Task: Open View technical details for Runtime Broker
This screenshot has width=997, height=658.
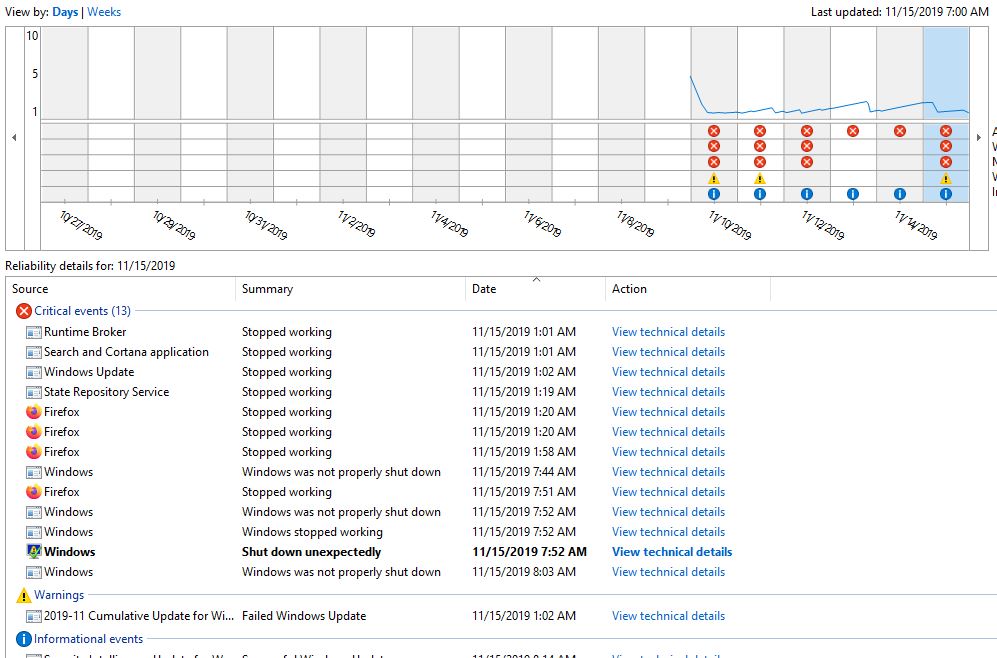Action: (x=668, y=332)
